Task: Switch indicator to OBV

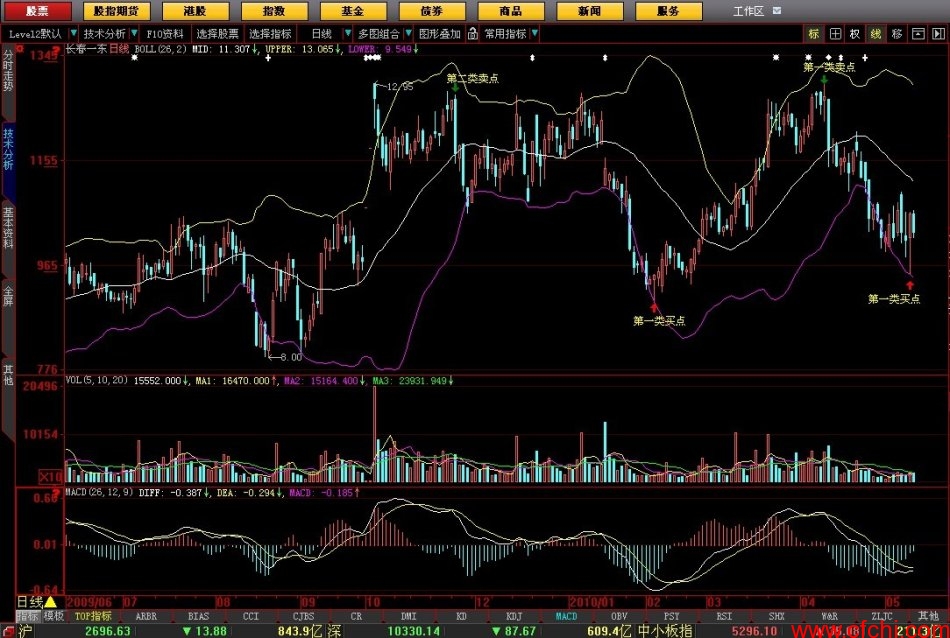Action: pyautogui.click(x=619, y=616)
